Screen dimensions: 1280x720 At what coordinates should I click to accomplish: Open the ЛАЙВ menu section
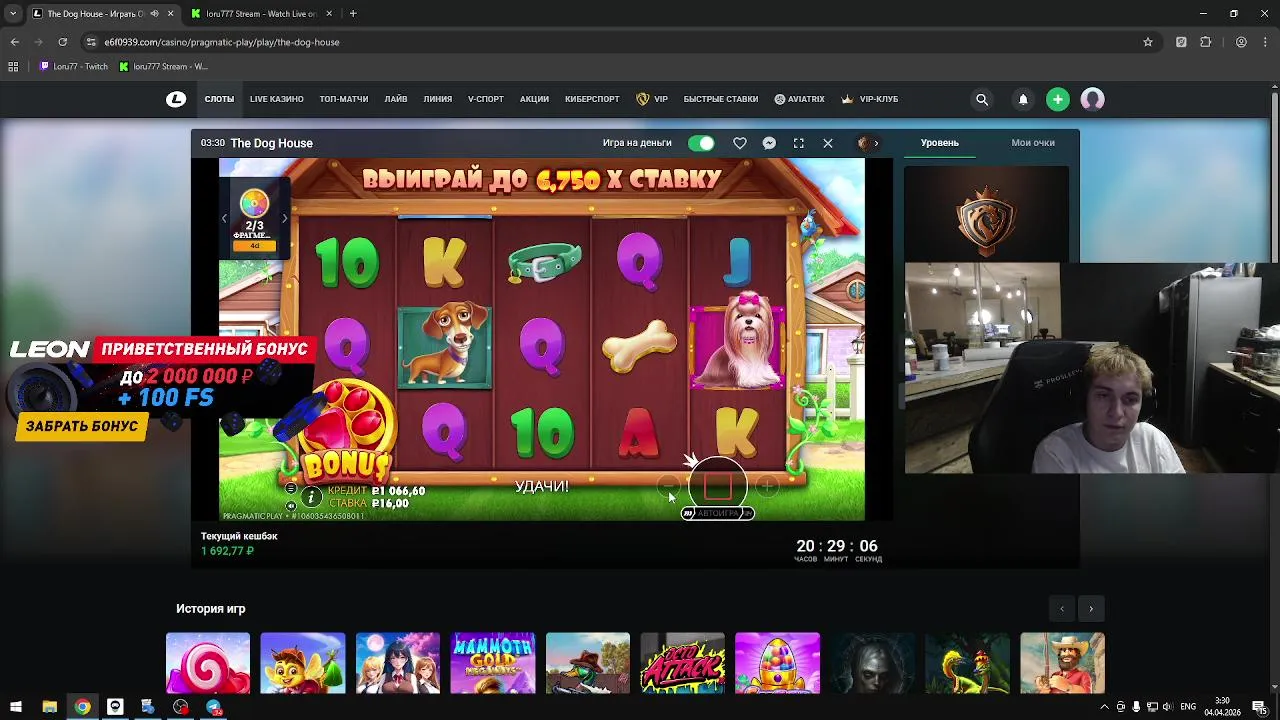click(x=396, y=99)
